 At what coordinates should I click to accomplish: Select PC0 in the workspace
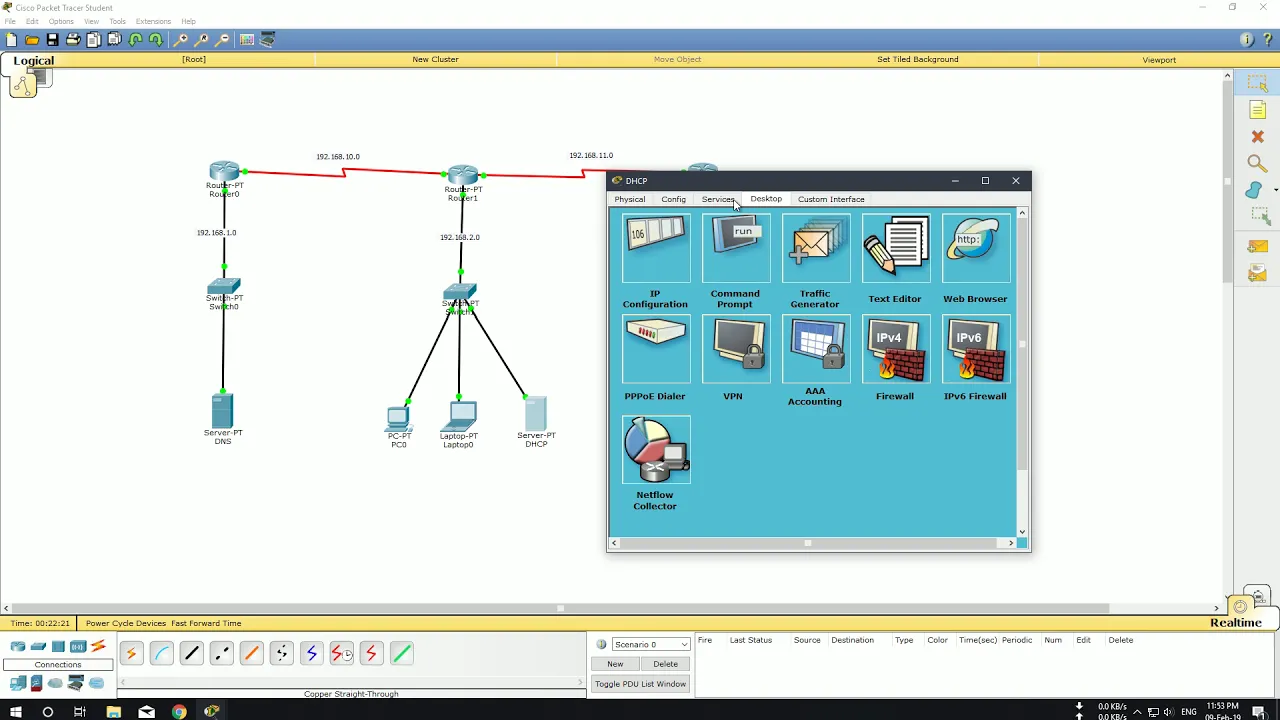click(x=398, y=419)
